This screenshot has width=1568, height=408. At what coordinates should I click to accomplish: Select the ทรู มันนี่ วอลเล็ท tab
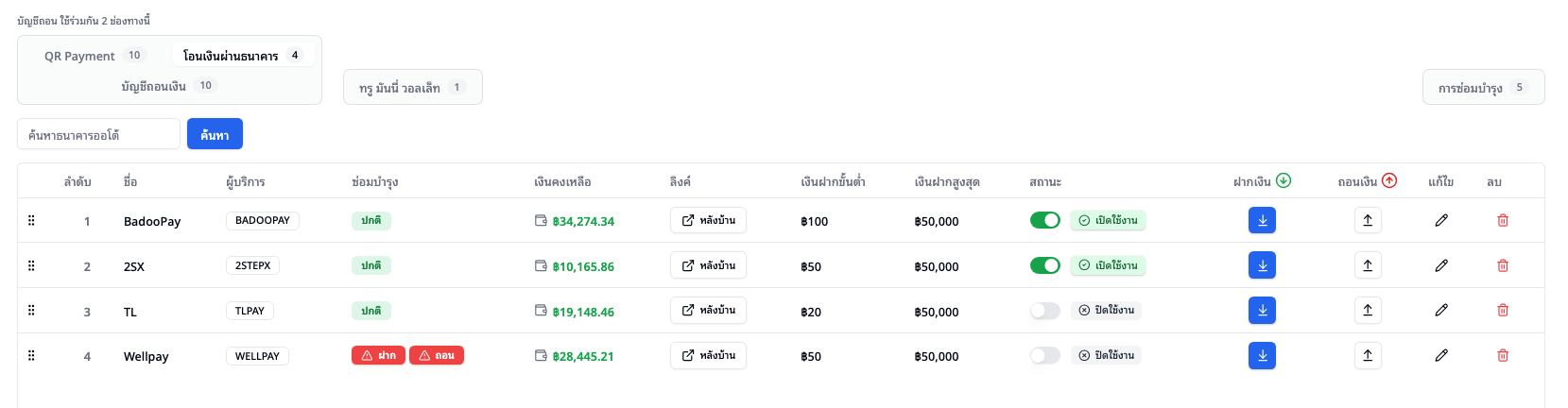(x=412, y=88)
